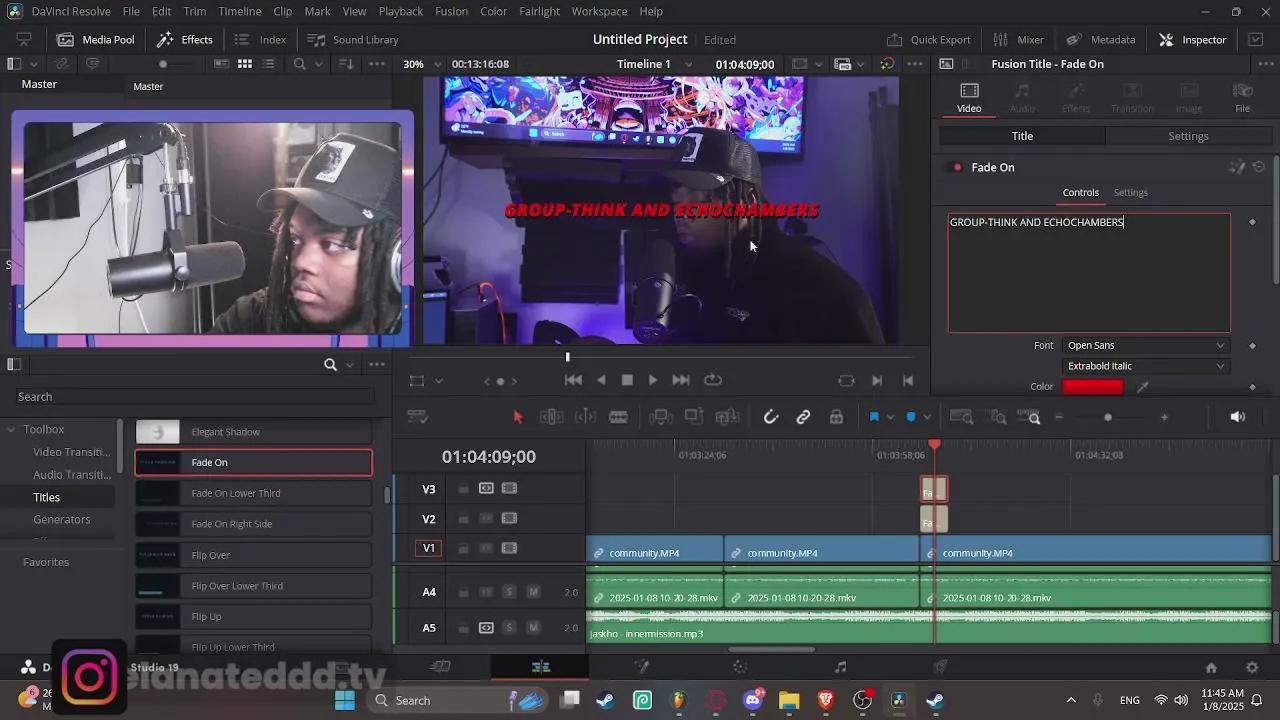1280x720 pixels.
Task: Toggle the Linked Selection chain icon
Action: [x=803, y=417]
